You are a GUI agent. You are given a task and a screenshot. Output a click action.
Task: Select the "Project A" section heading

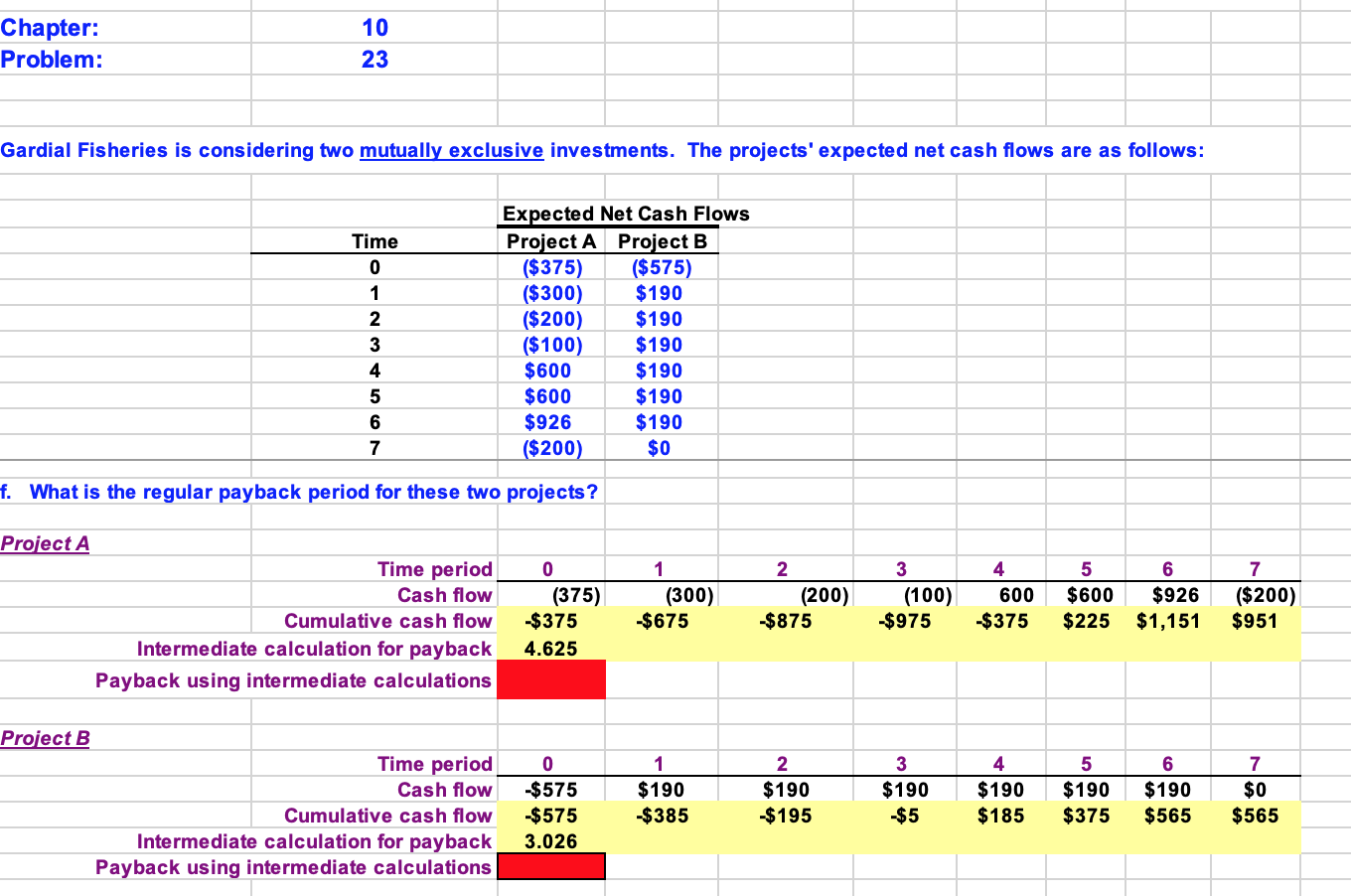(44, 543)
